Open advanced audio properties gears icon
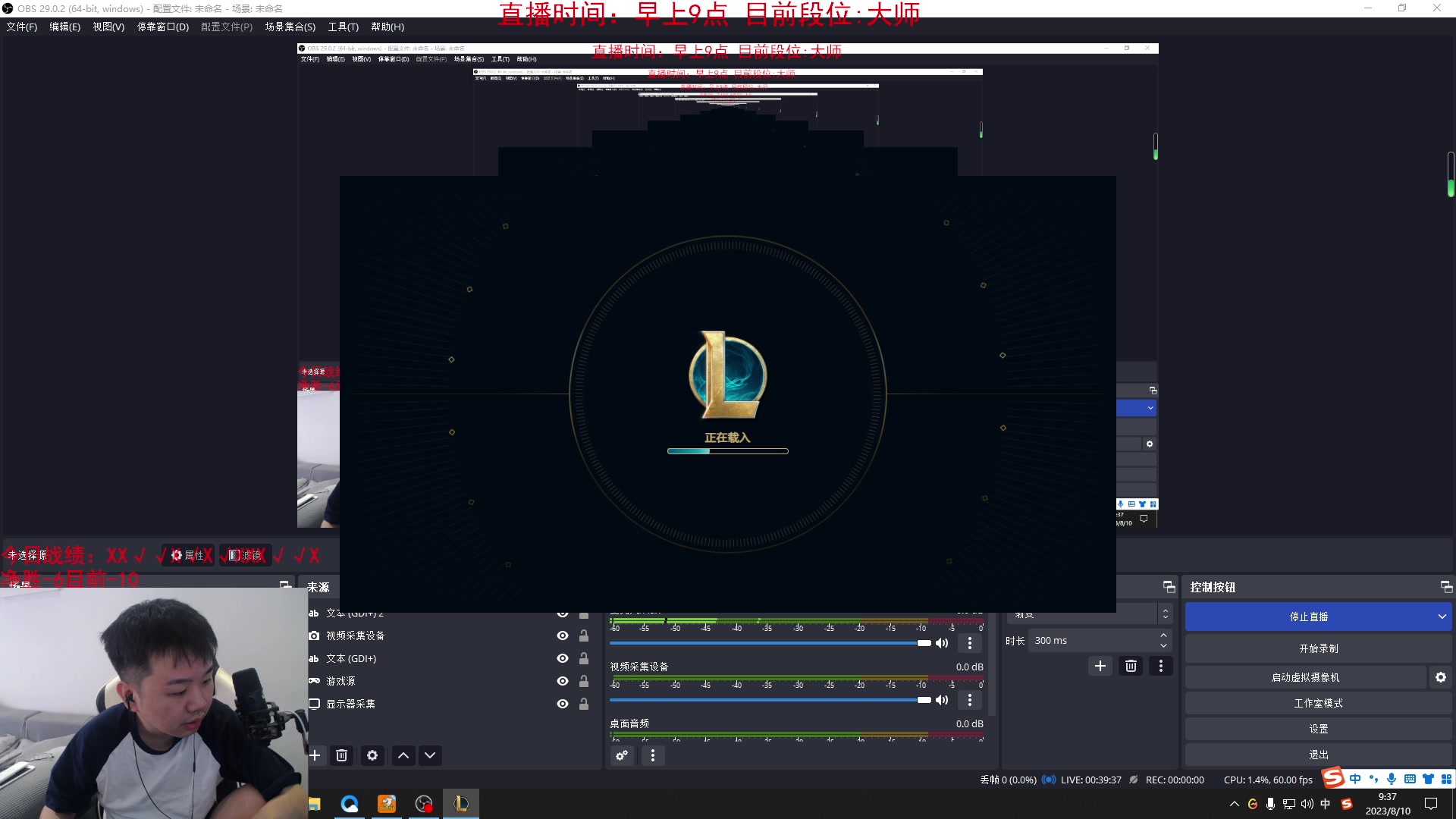Viewport: 1456px width, 819px height. pyautogui.click(x=622, y=755)
